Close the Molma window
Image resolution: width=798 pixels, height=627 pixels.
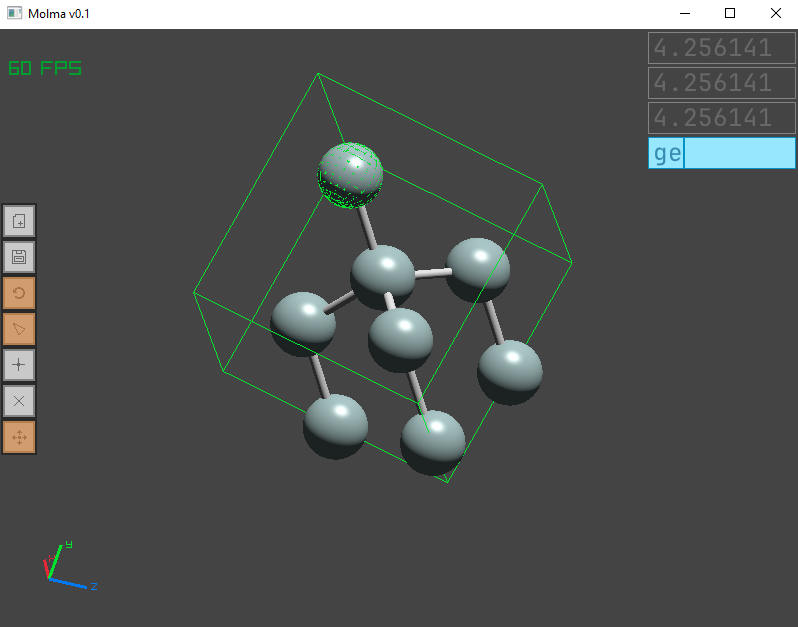[x=776, y=13]
